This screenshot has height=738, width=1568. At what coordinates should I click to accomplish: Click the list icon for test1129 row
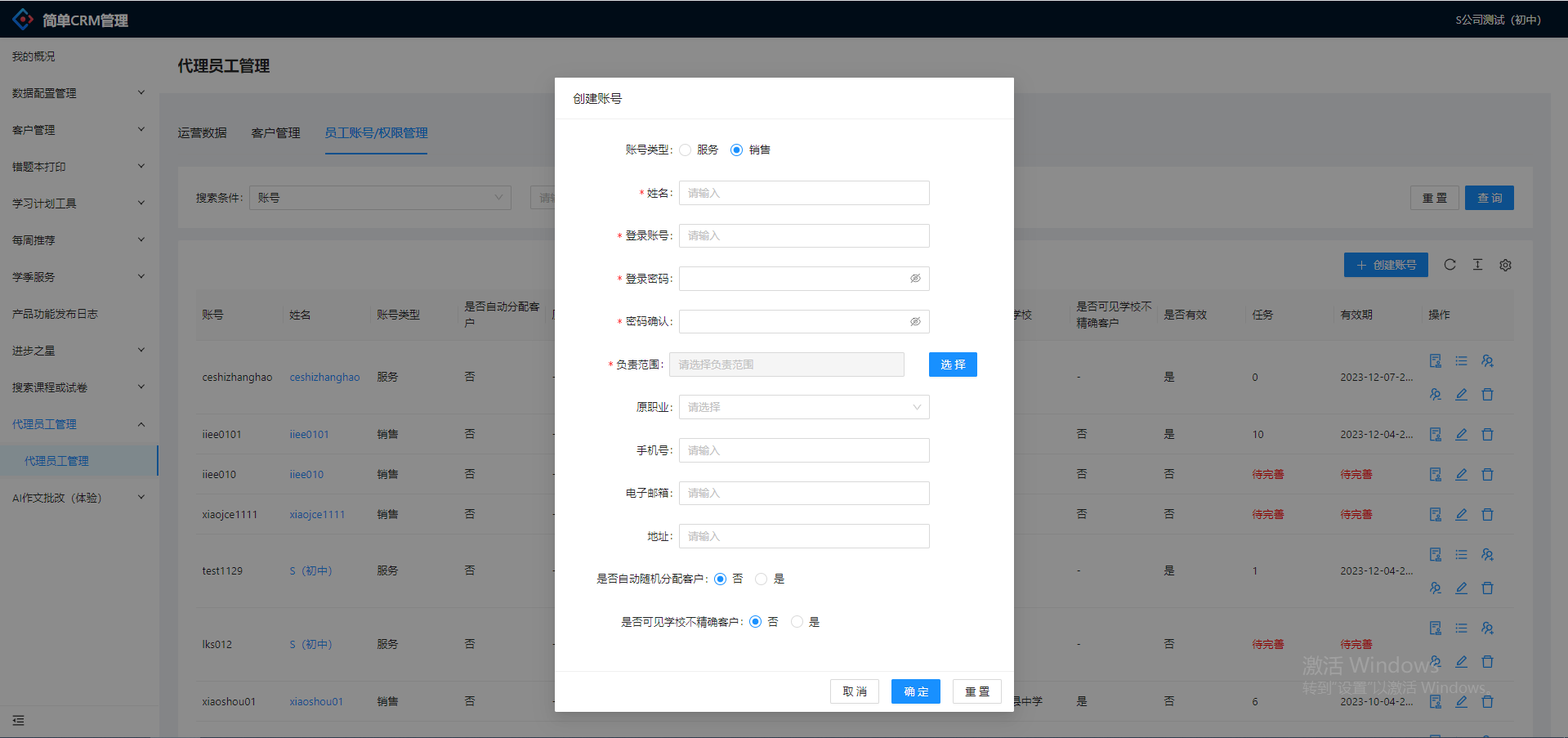point(1461,555)
